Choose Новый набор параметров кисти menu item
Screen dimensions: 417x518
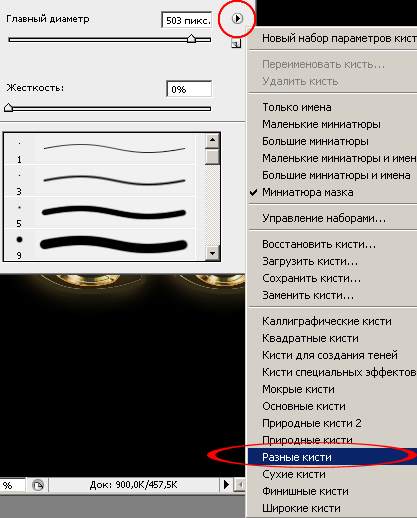coord(333,38)
